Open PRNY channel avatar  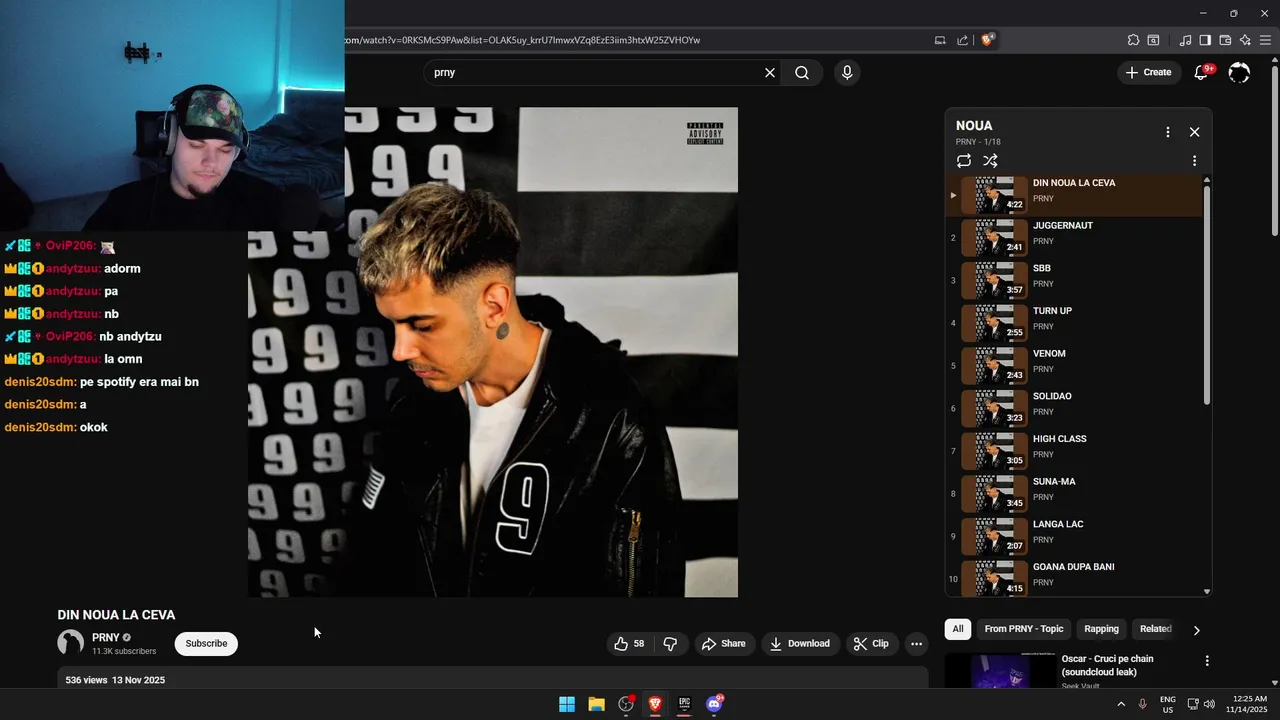click(70, 643)
